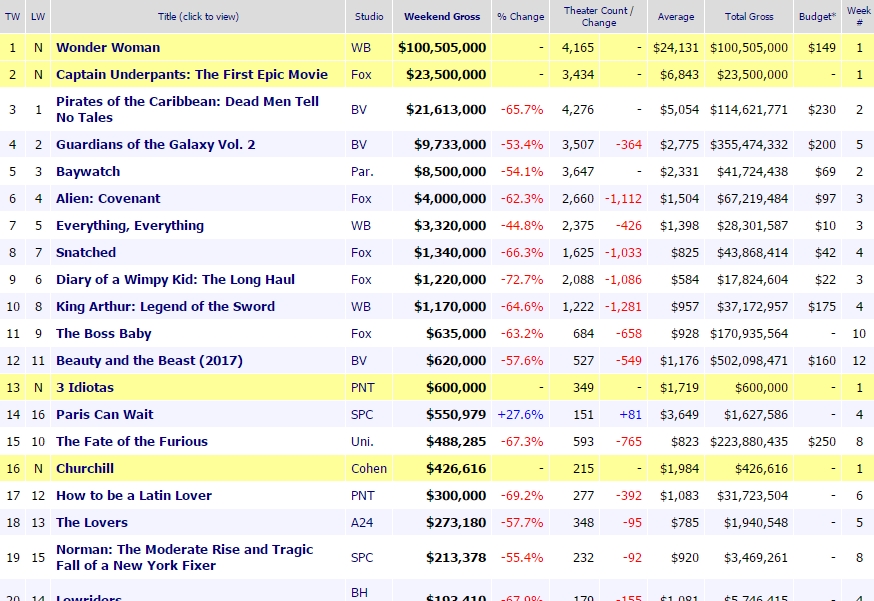This screenshot has height=601, width=874.
Task: Open Captain Underpants: The First Epic Movie
Action: coord(192,74)
